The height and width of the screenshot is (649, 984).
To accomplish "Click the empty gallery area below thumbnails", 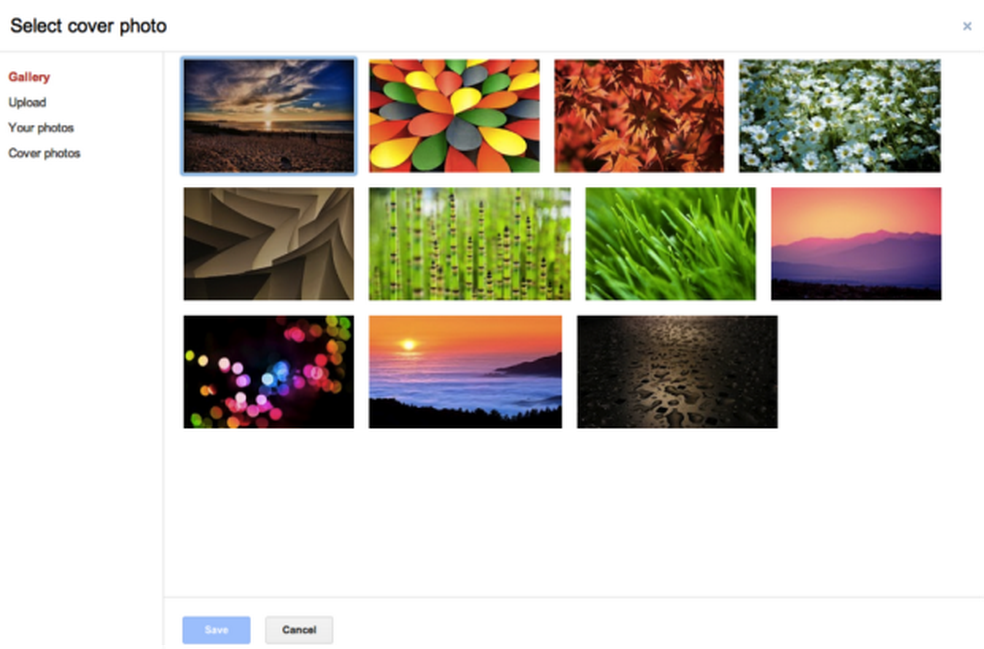I will pyautogui.click(x=573, y=512).
